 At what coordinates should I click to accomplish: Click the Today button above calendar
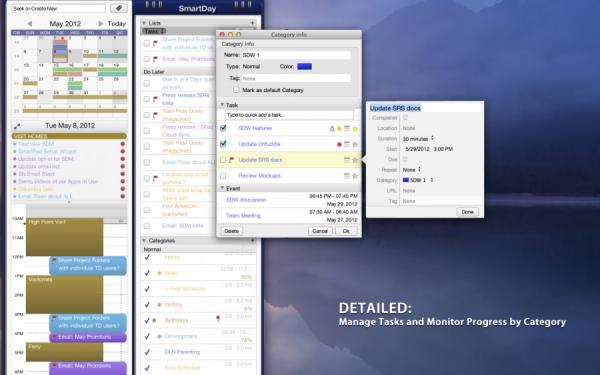pyautogui.click(x=116, y=24)
